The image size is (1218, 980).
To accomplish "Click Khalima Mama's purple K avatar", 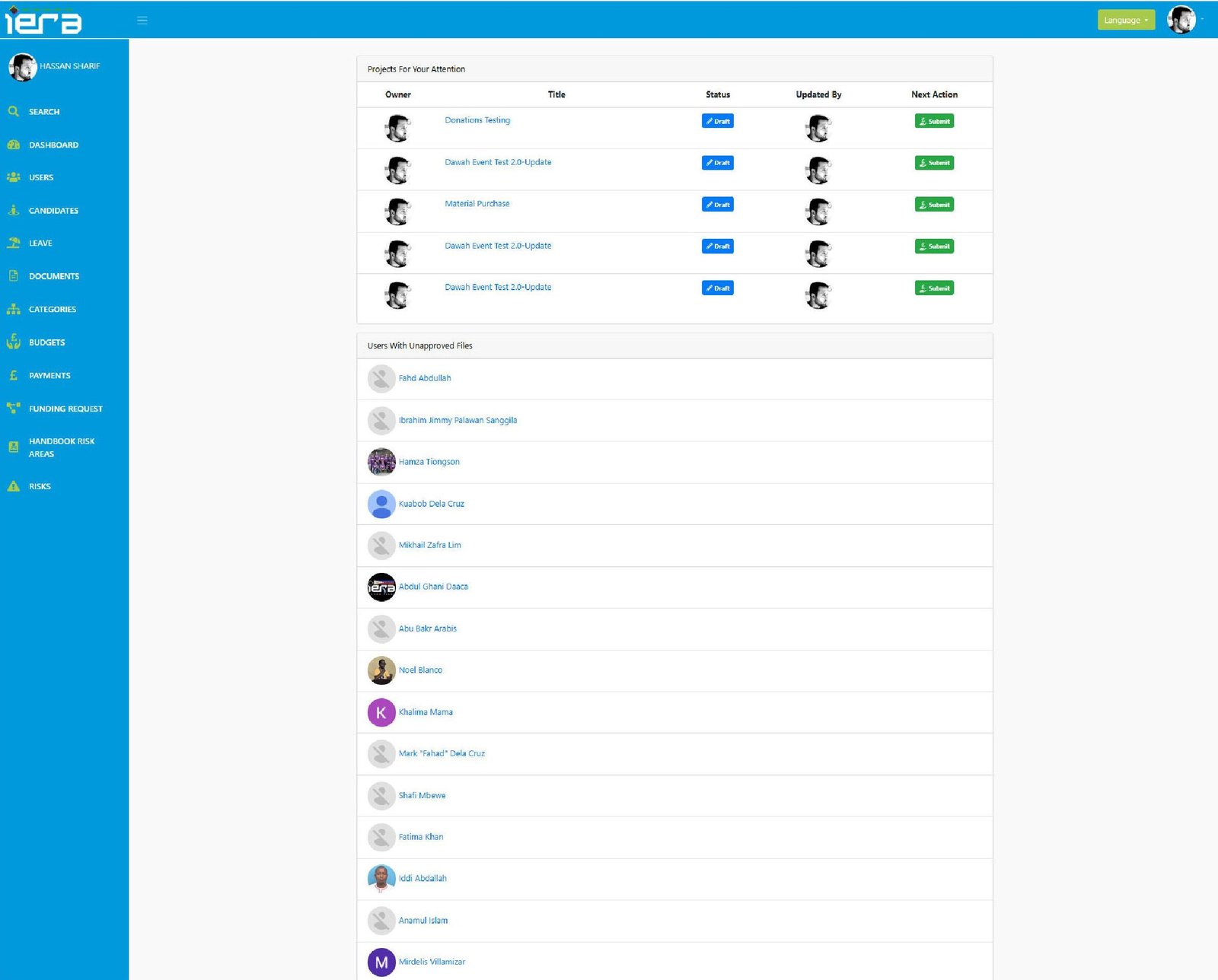I will 381,712.
